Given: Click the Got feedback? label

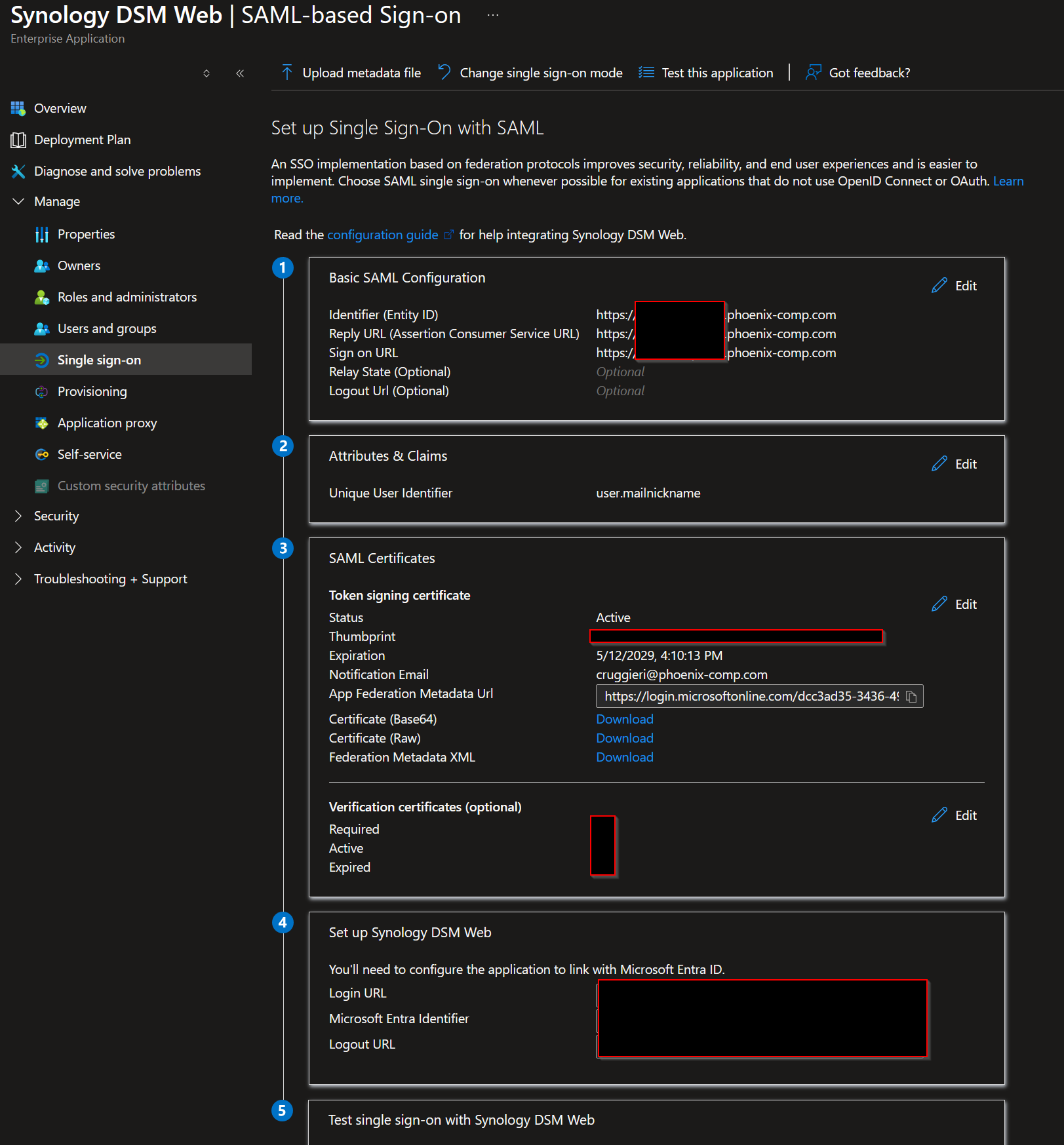Looking at the screenshot, I should pos(870,73).
